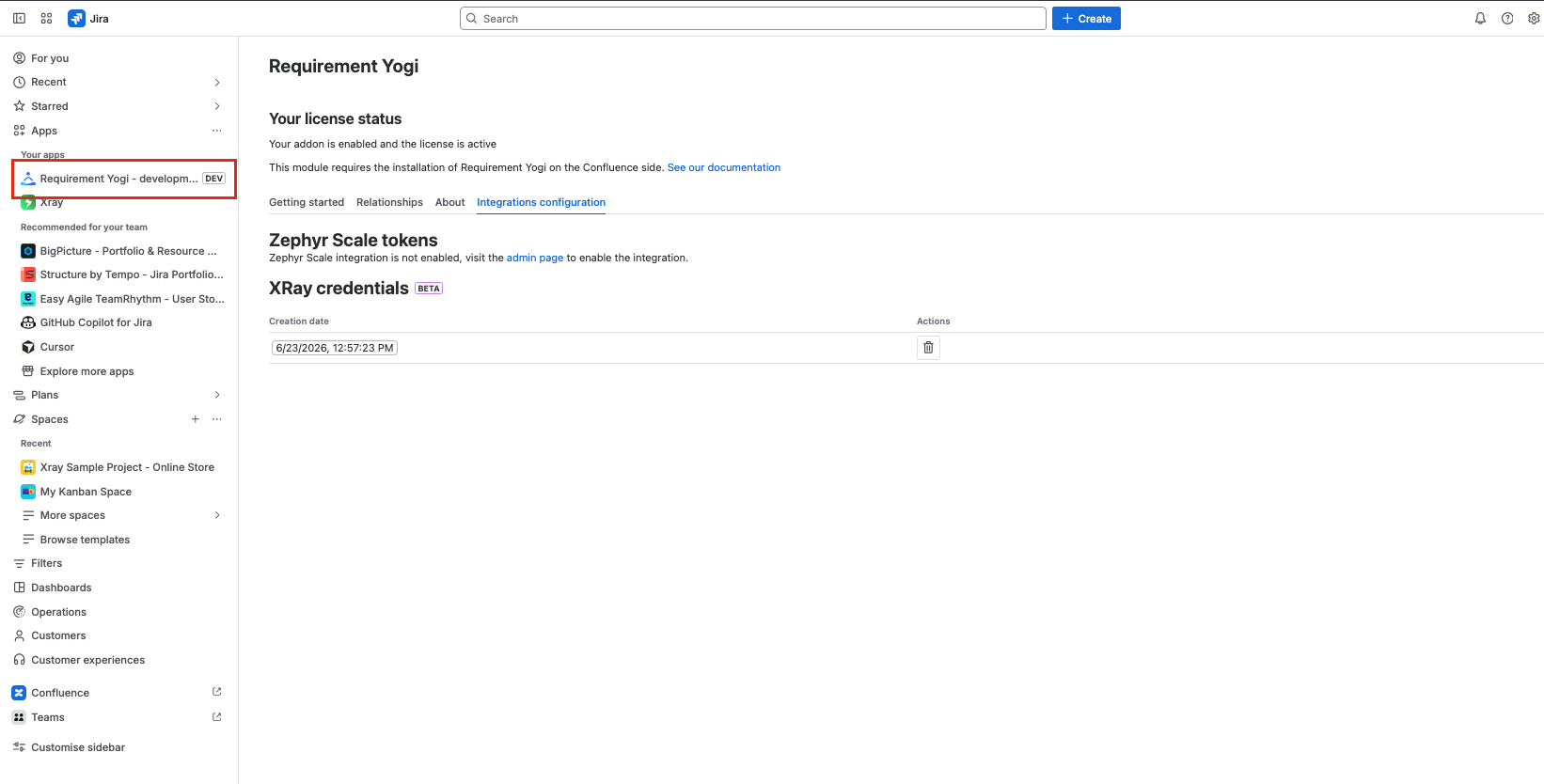Open Apps more options ellipsis

click(x=217, y=131)
